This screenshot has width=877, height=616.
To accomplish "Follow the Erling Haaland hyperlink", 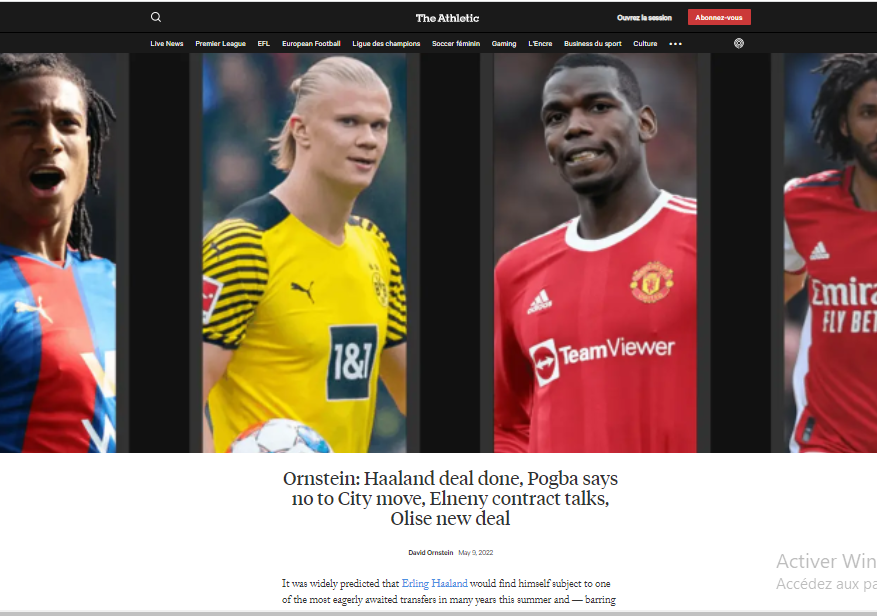I will [435, 584].
